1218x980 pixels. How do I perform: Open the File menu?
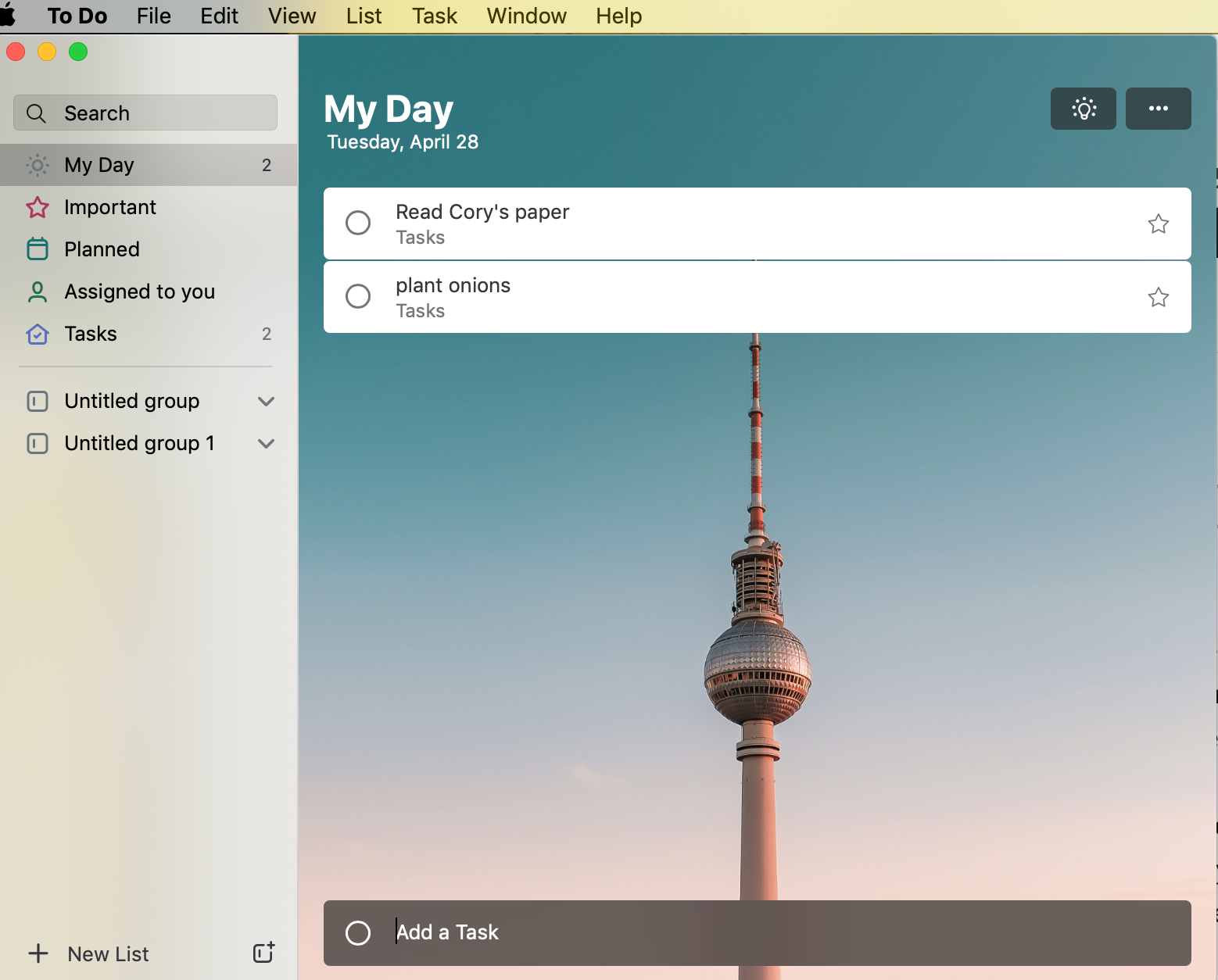click(153, 16)
